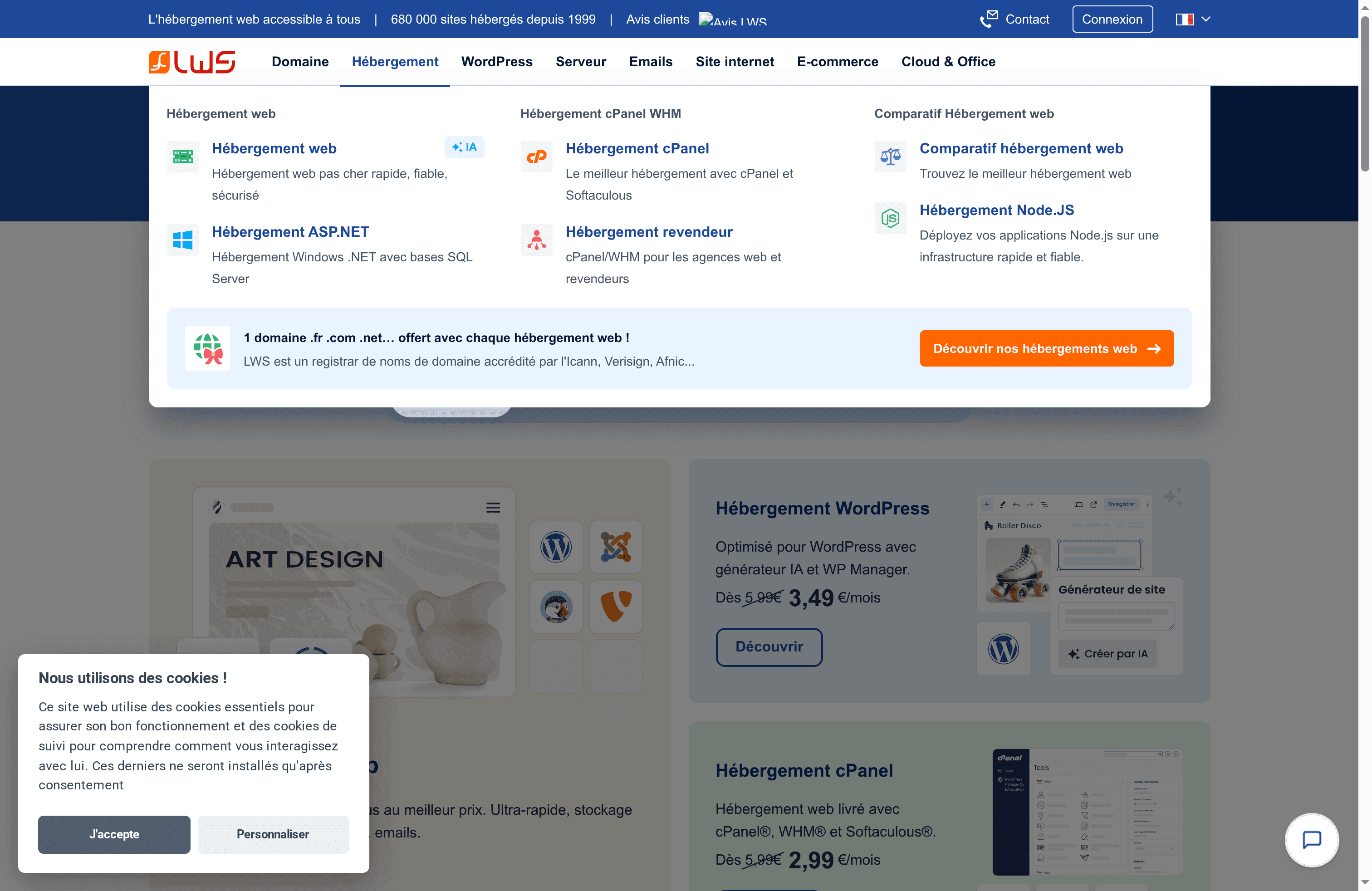Image resolution: width=1372 pixels, height=891 pixels.
Task: Click Créer par IA sparkle button
Action: coord(1107,654)
